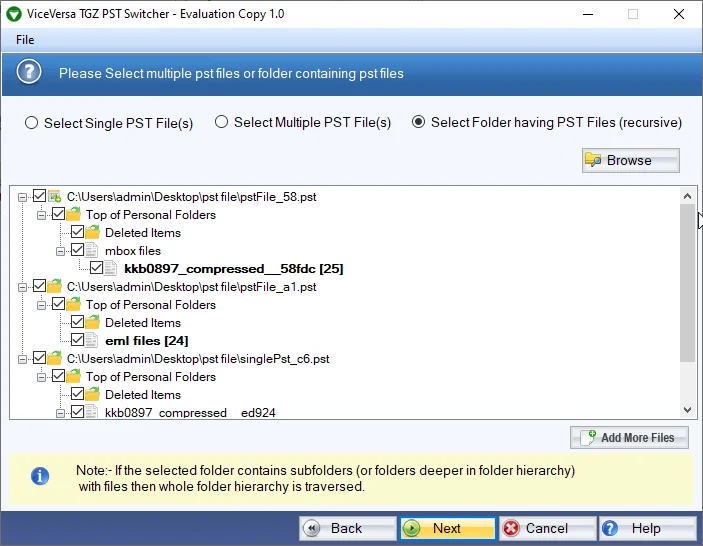Viewport: 703px width, 546px height.
Task: Click the mbox files document icon
Action: click(91, 250)
